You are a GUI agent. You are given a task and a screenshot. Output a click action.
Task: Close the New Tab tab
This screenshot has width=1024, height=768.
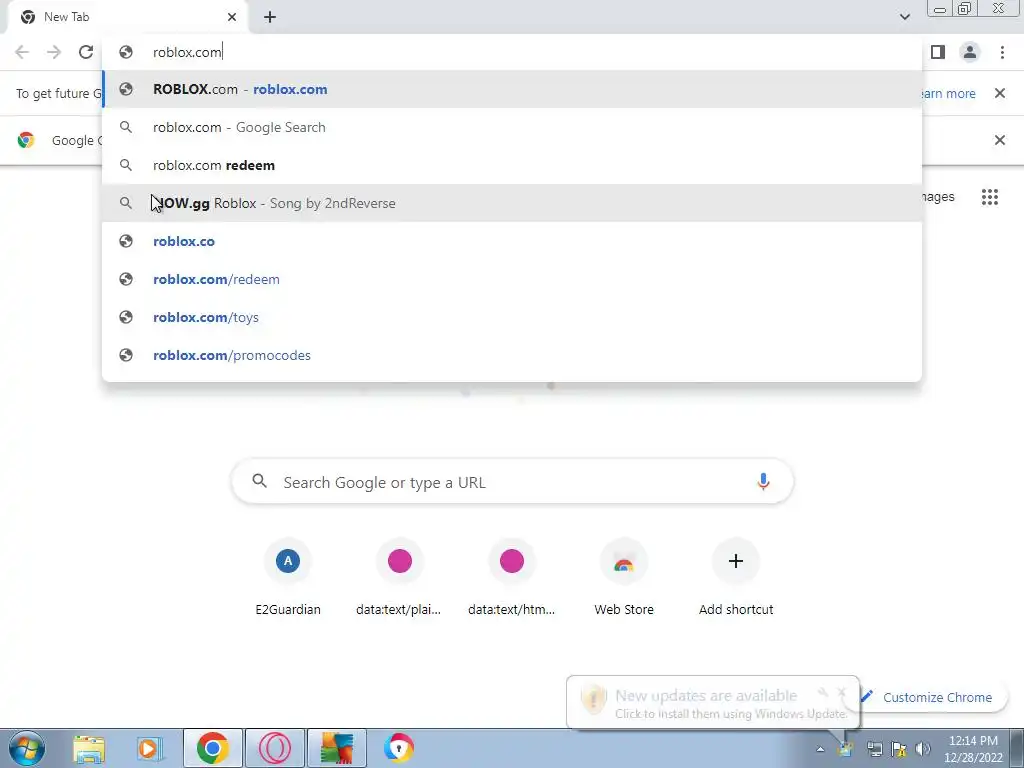pos(232,17)
